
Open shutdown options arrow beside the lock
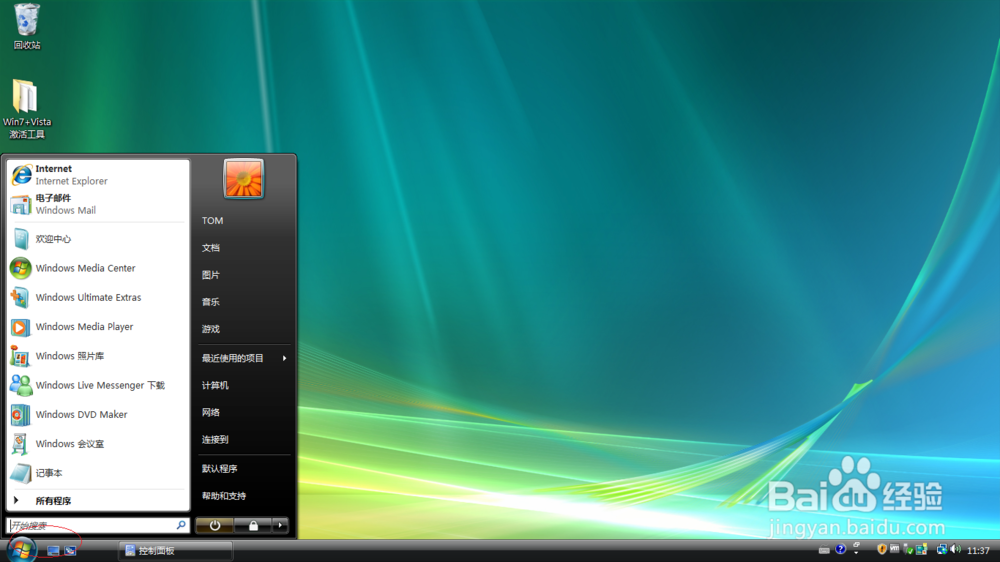281,526
